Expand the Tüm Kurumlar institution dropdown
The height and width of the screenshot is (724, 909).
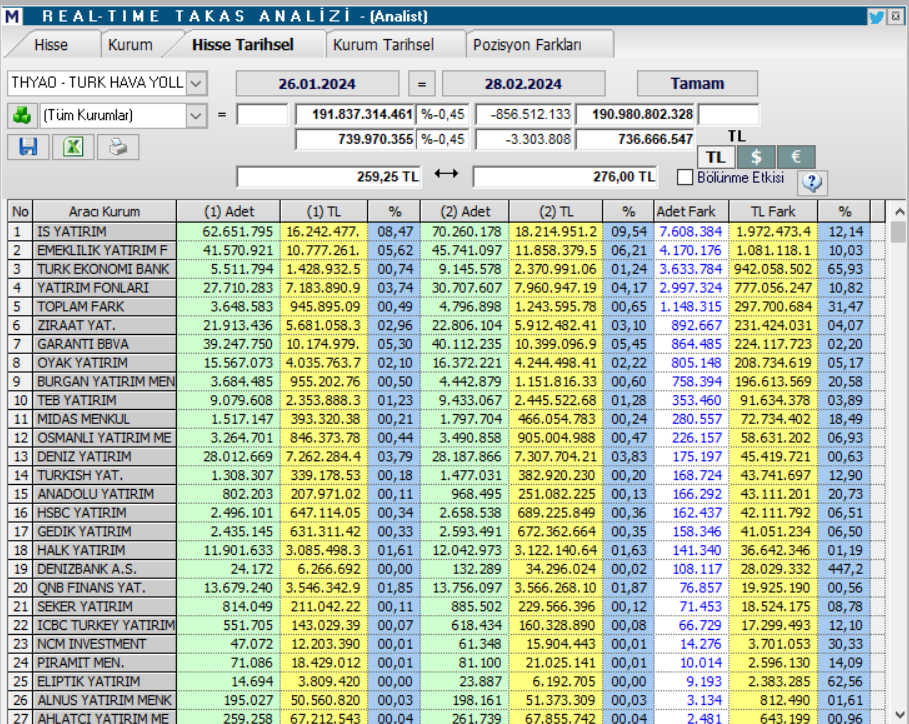(x=196, y=115)
